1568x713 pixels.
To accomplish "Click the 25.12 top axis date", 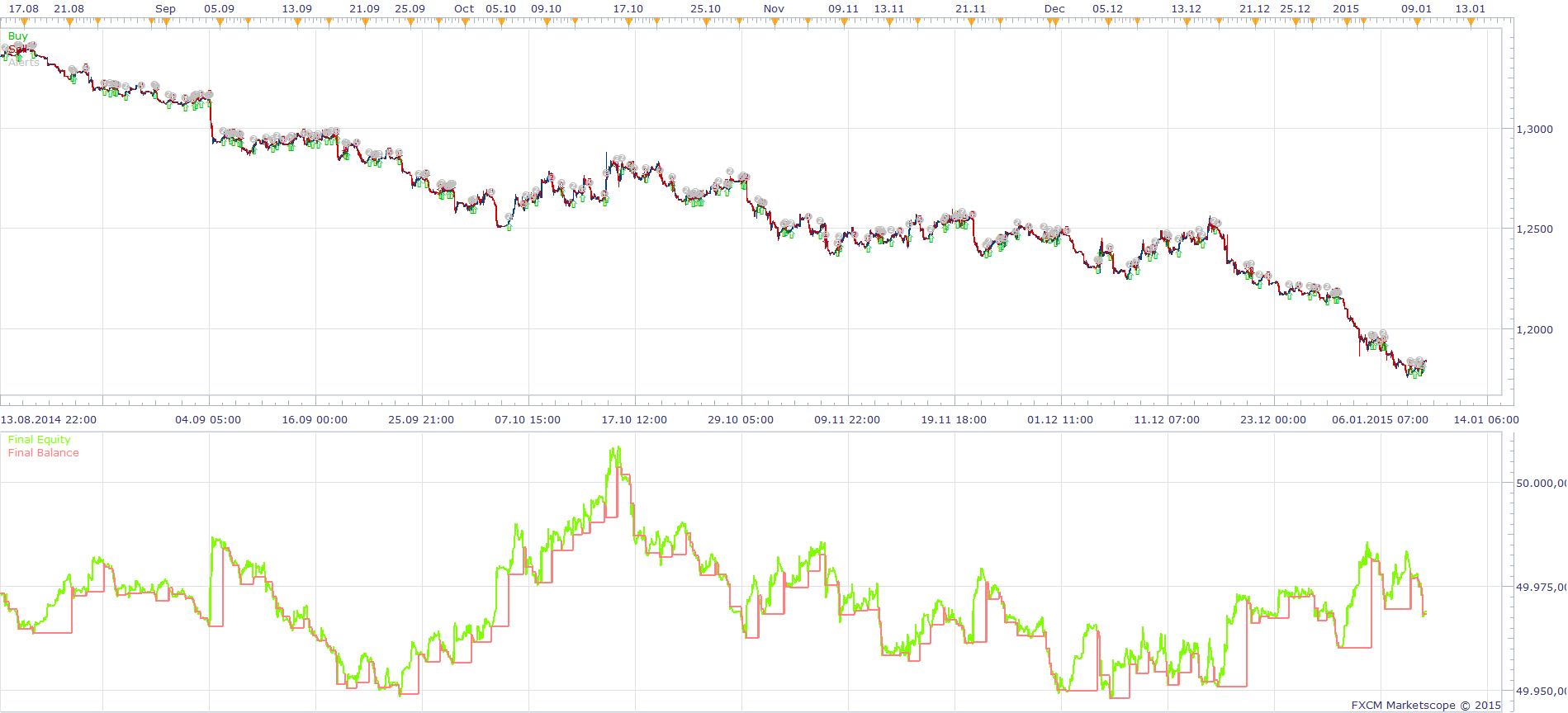I will pyautogui.click(x=1296, y=9).
